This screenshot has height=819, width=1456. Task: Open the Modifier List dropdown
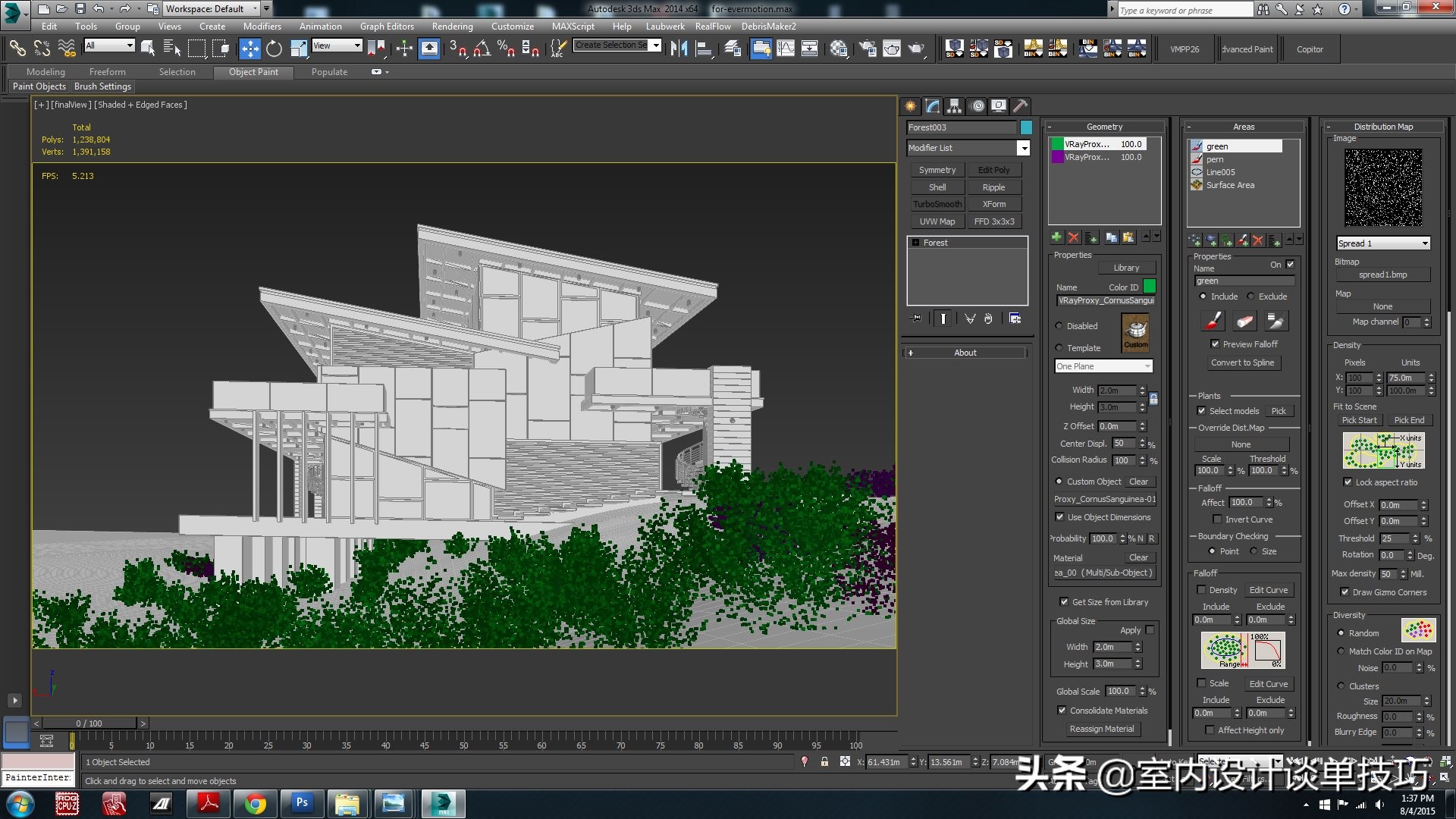(1023, 148)
